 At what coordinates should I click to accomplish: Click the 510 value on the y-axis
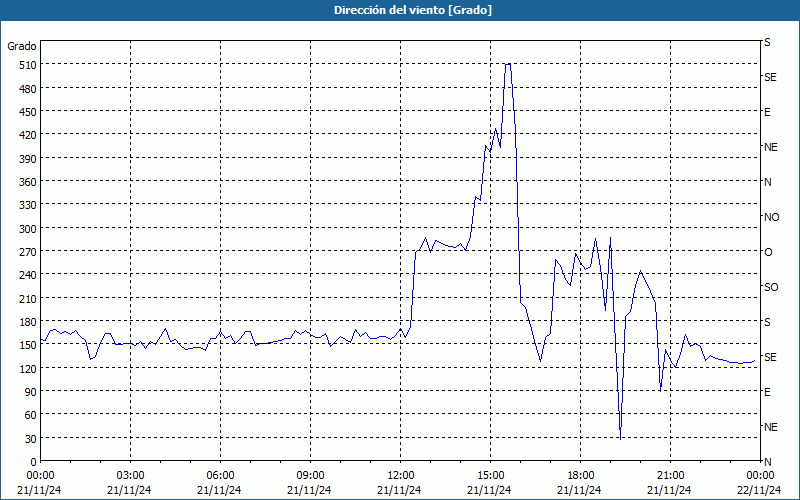28,65
